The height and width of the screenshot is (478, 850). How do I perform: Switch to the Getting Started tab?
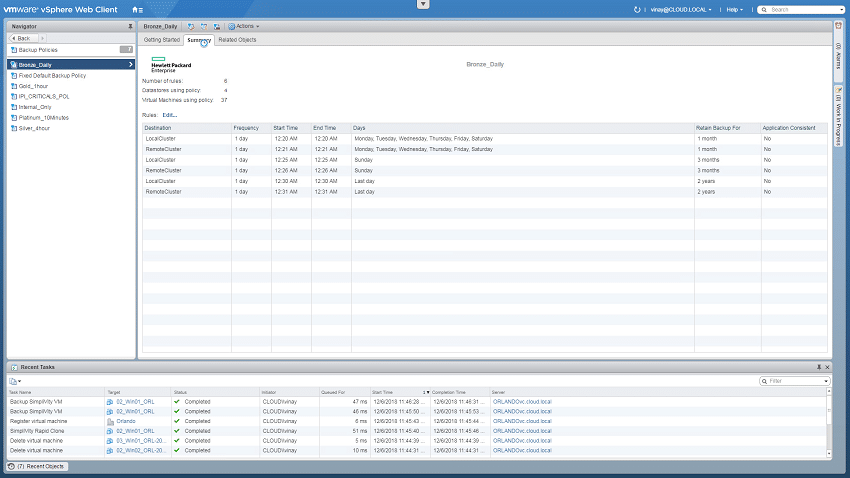click(162, 40)
